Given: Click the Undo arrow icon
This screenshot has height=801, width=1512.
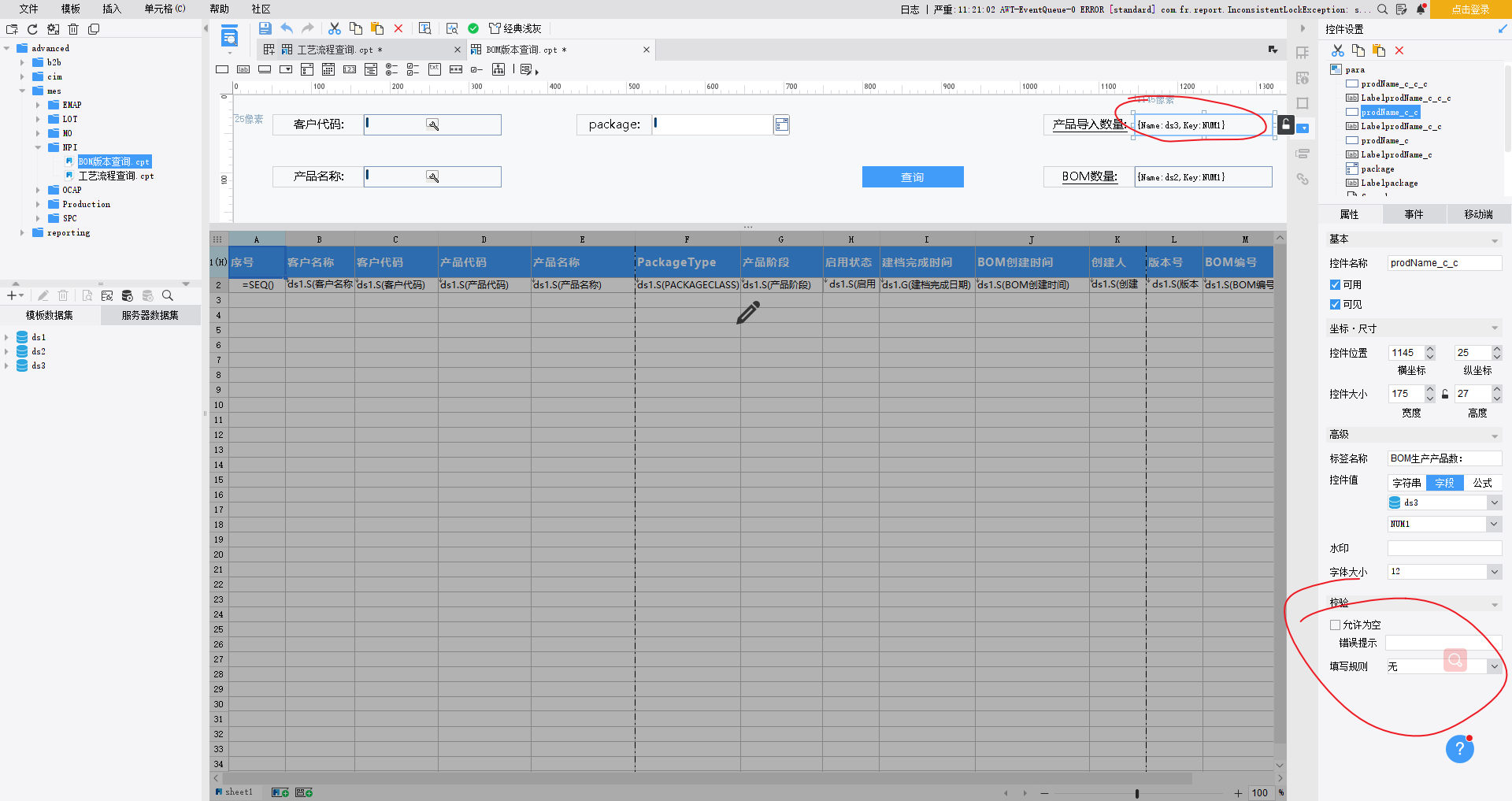Looking at the screenshot, I should click(x=287, y=28).
